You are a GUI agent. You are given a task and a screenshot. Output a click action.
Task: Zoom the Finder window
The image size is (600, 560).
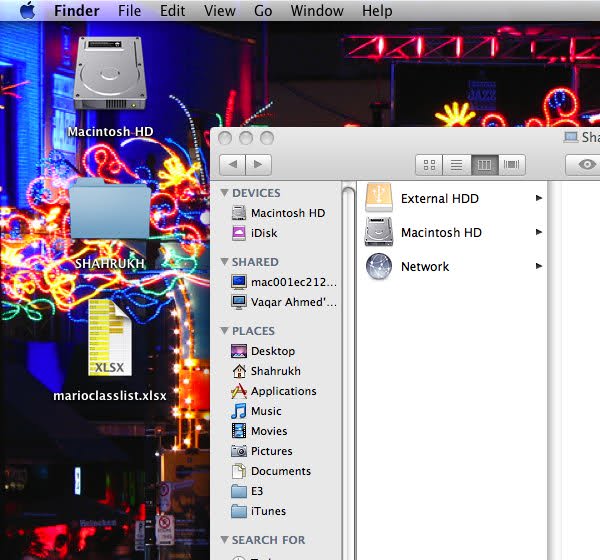(x=267, y=138)
